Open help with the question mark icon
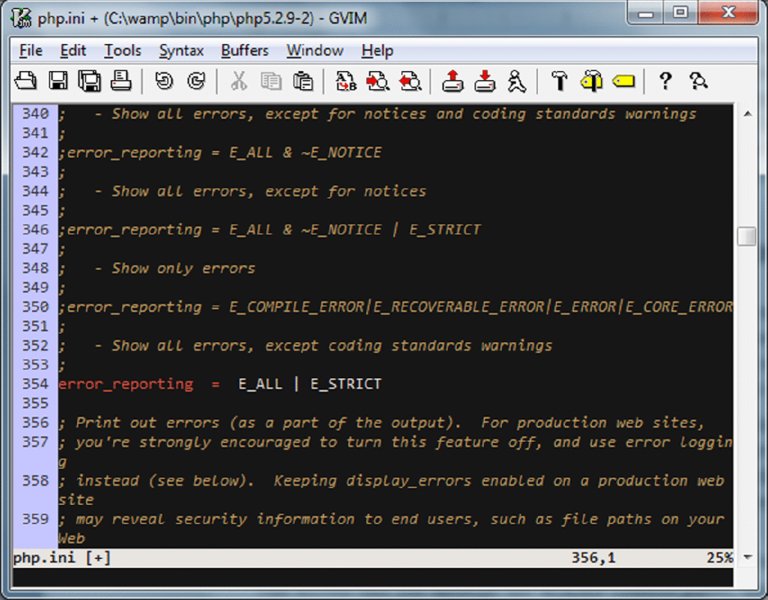Screen dimensions: 768x600 [x=665, y=81]
